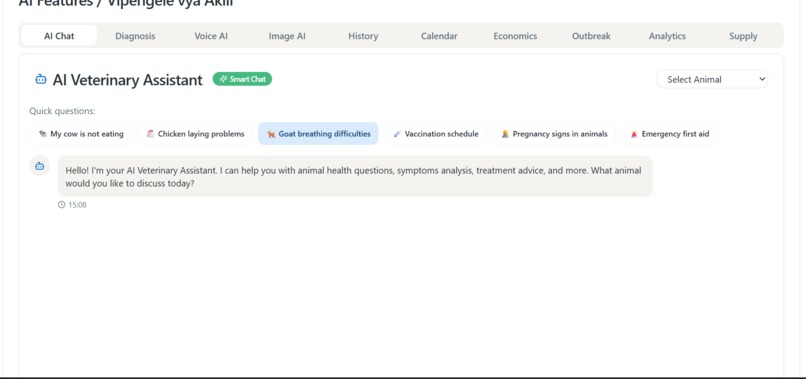This screenshot has height=379, width=806.
Task: Click the siren icon in Emergency first aid chip
Action: tap(634, 134)
